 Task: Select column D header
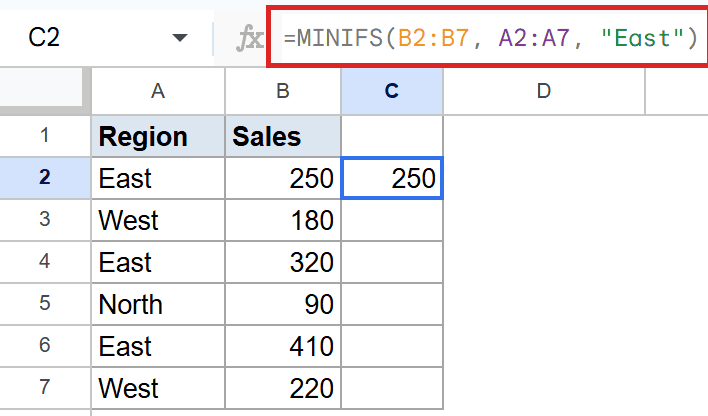pos(544,91)
